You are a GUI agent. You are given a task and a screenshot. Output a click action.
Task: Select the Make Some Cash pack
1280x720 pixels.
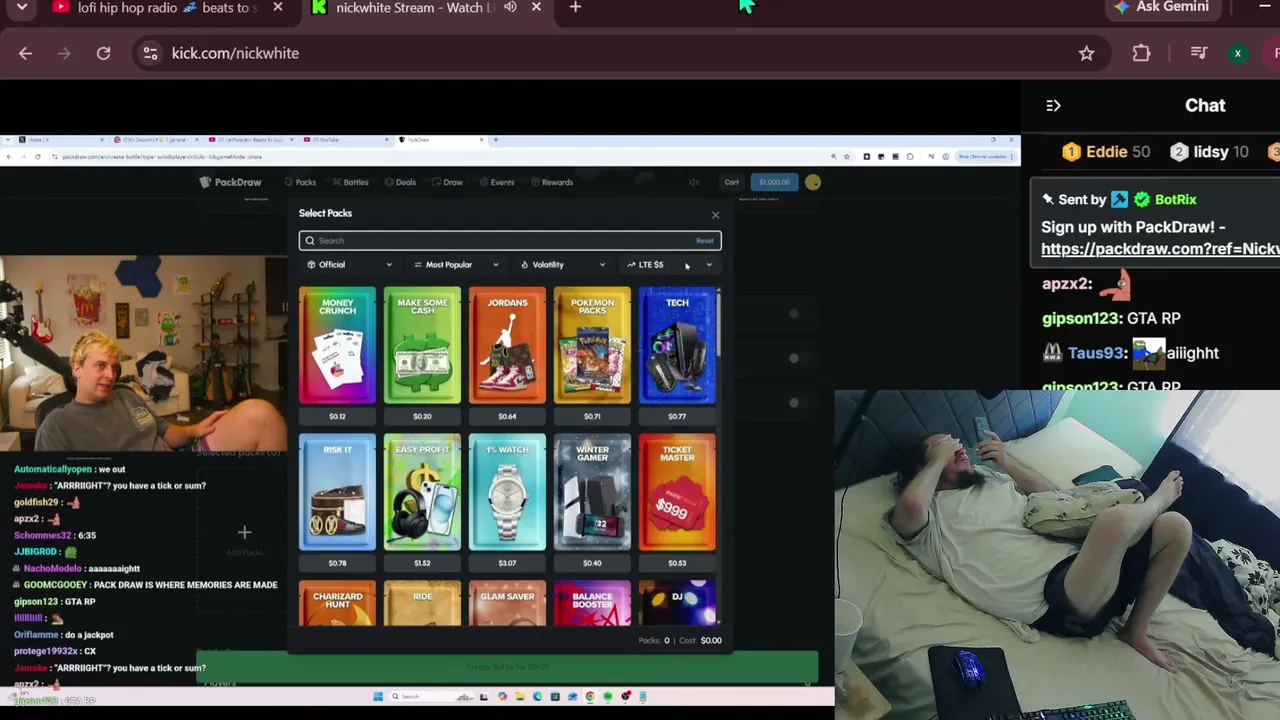tap(422, 346)
